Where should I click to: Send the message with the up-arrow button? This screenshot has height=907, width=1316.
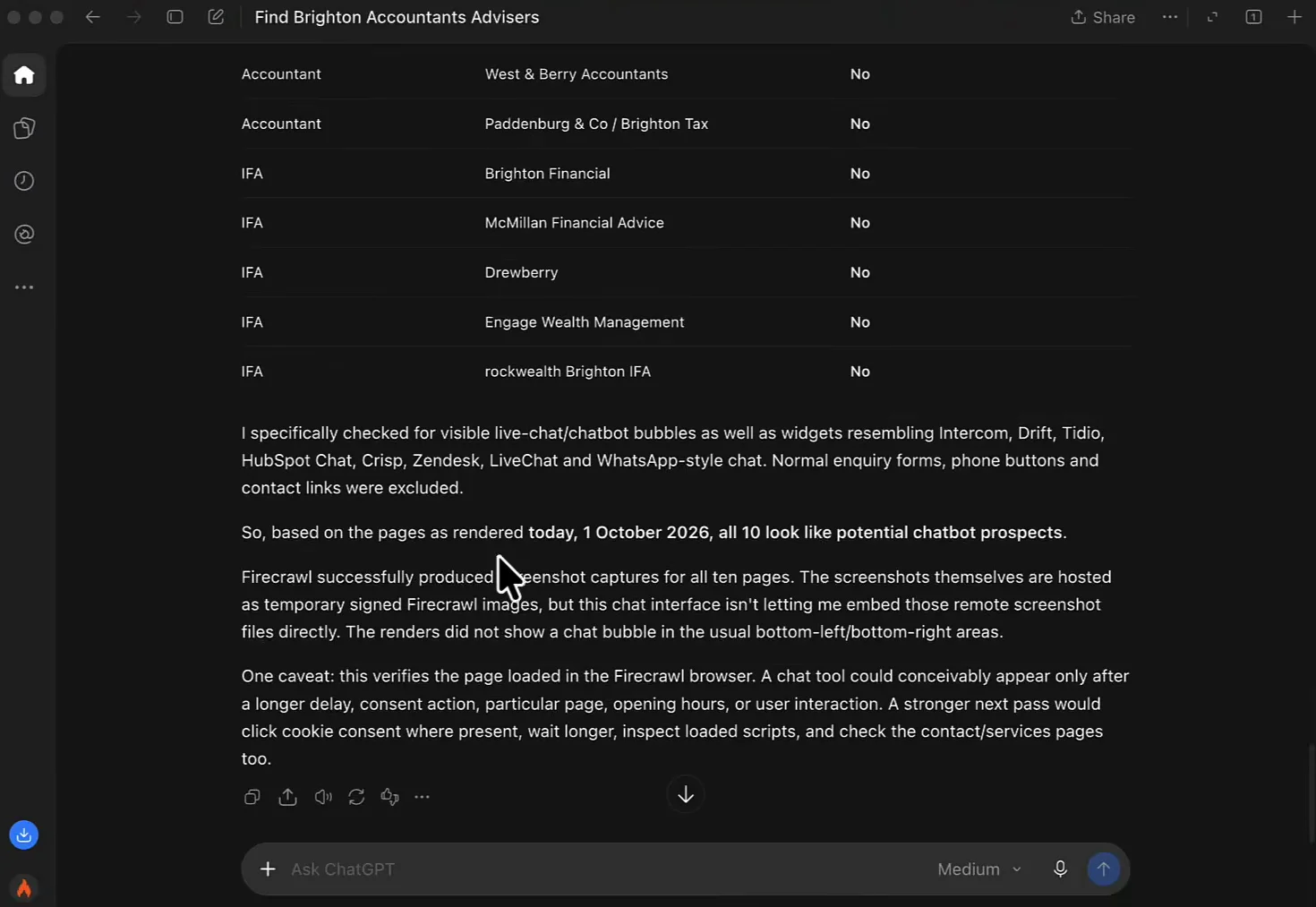pos(1103,869)
